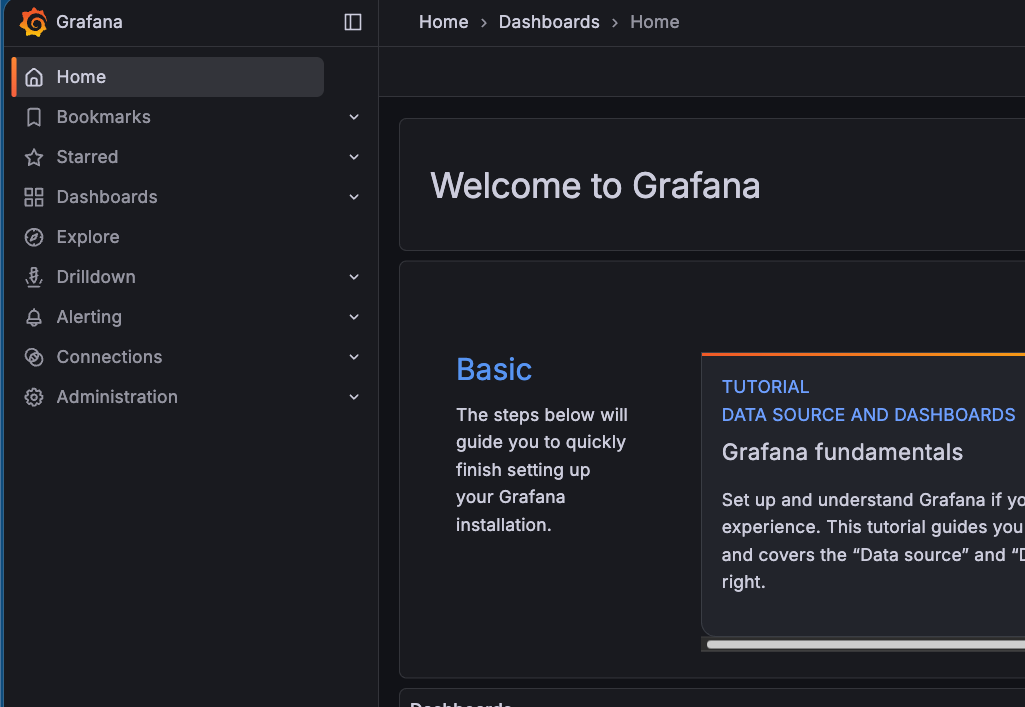
Task: Click Dashboards in the breadcrumb trail
Action: [x=549, y=22]
